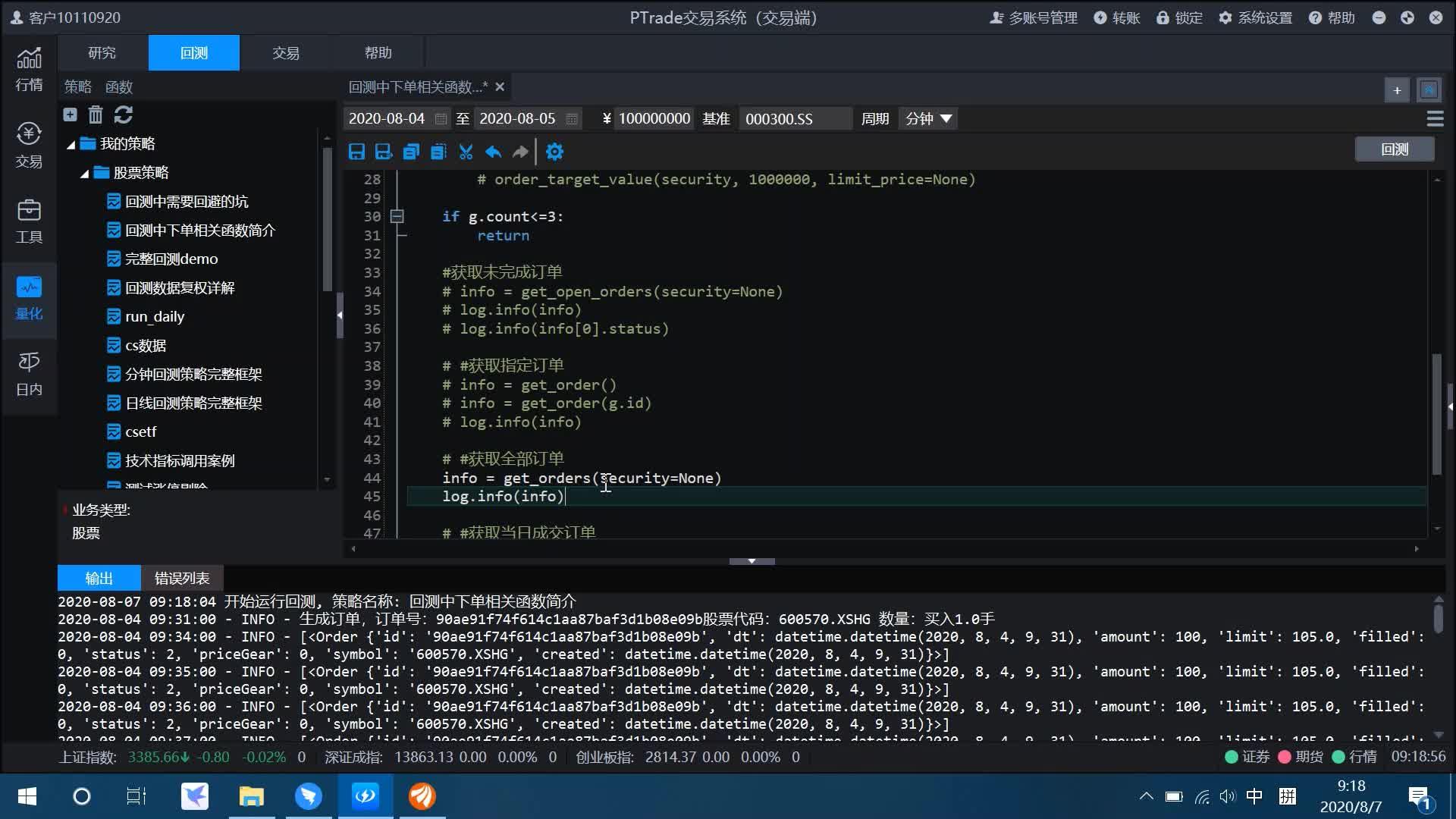The width and height of the screenshot is (1456, 819).
Task: Open strategy 技术指标调用案例
Action: 180,461
